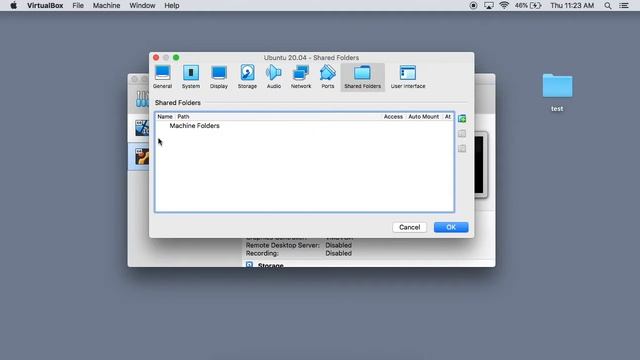The height and width of the screenshot is (360, 640).
Task: Close the Shared Folders settings dialog
Action: pos(156,58)
